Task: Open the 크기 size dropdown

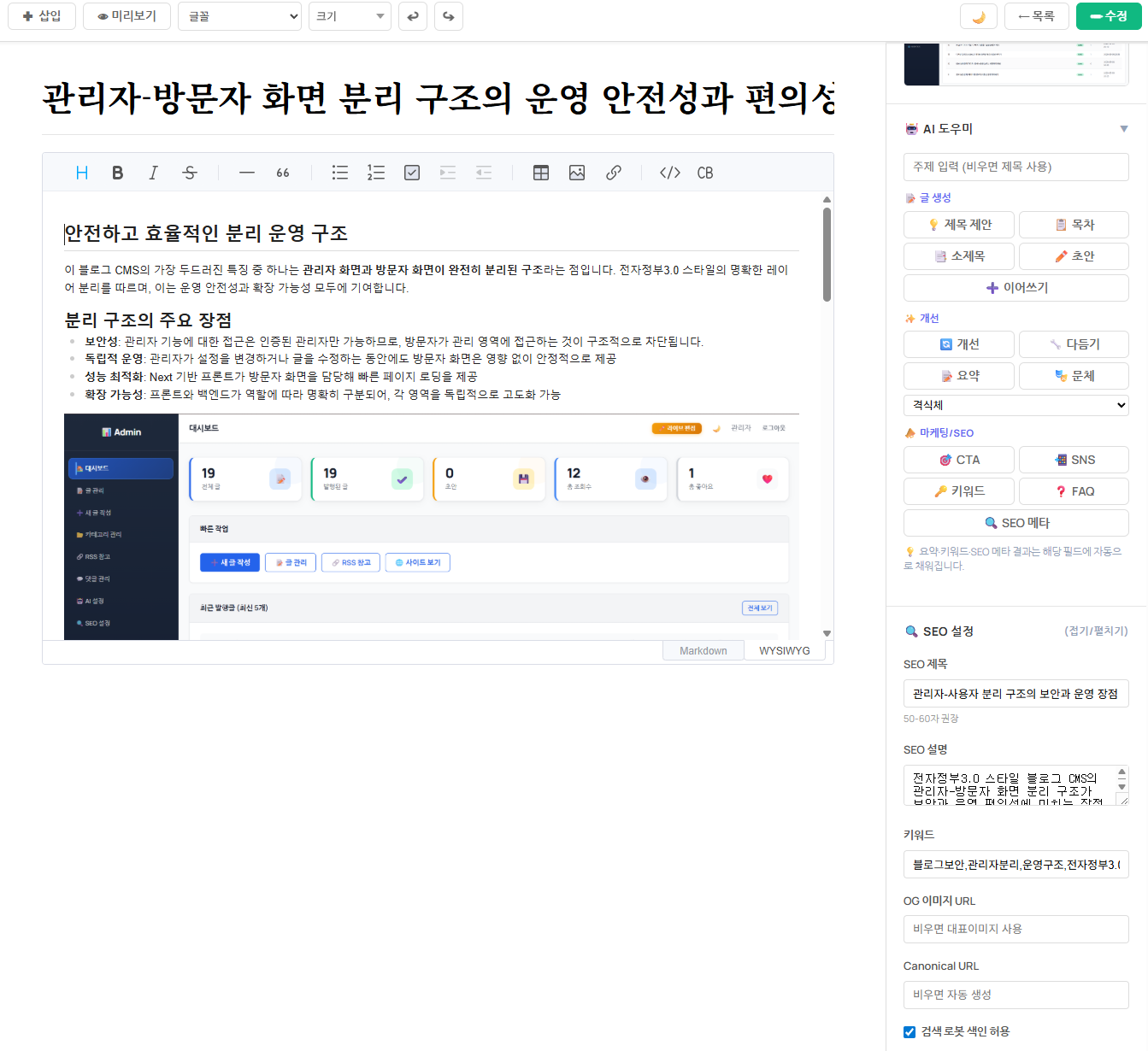Action: (x=350, y=16)
